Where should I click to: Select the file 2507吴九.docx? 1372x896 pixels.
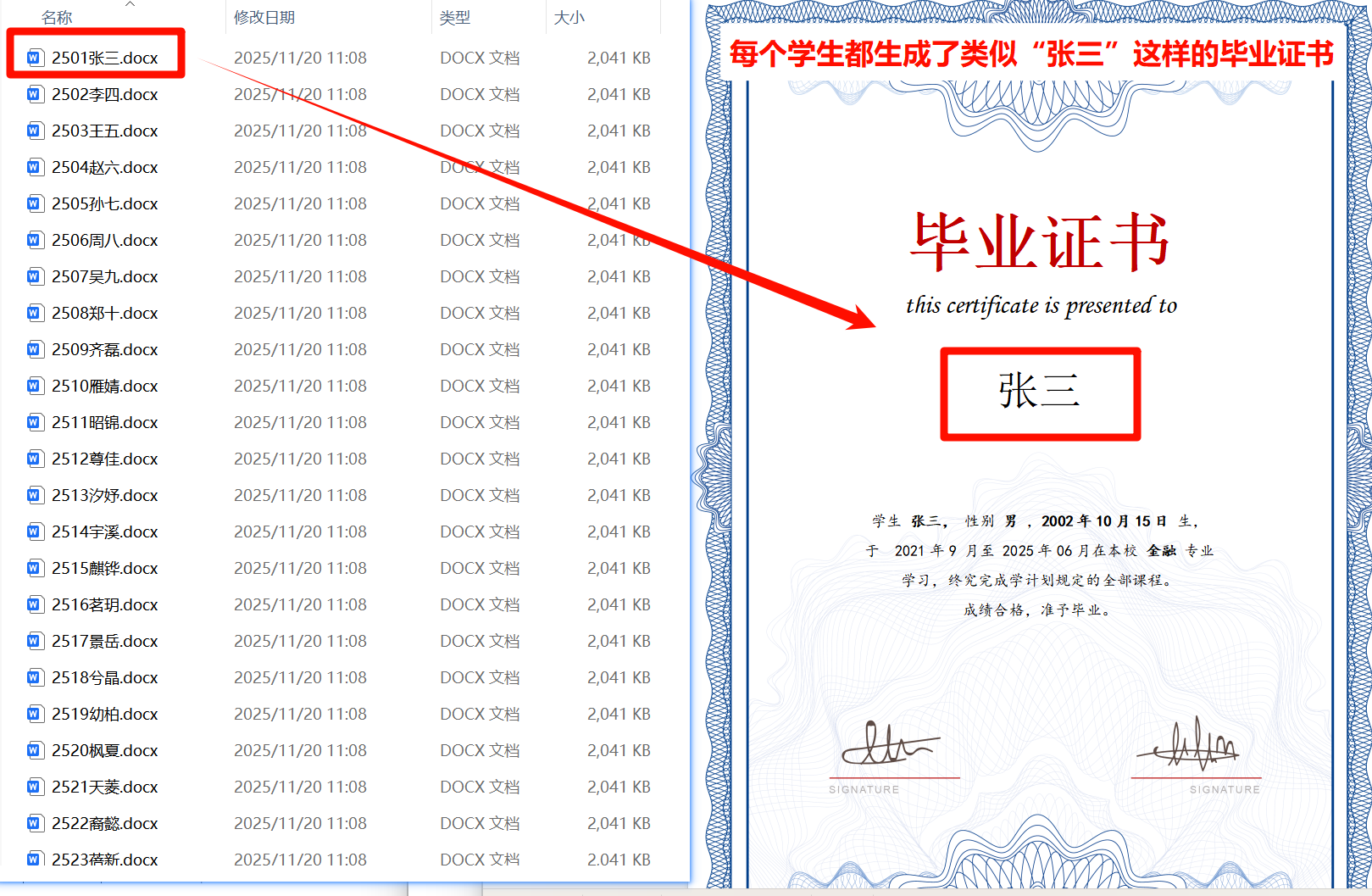102,276
